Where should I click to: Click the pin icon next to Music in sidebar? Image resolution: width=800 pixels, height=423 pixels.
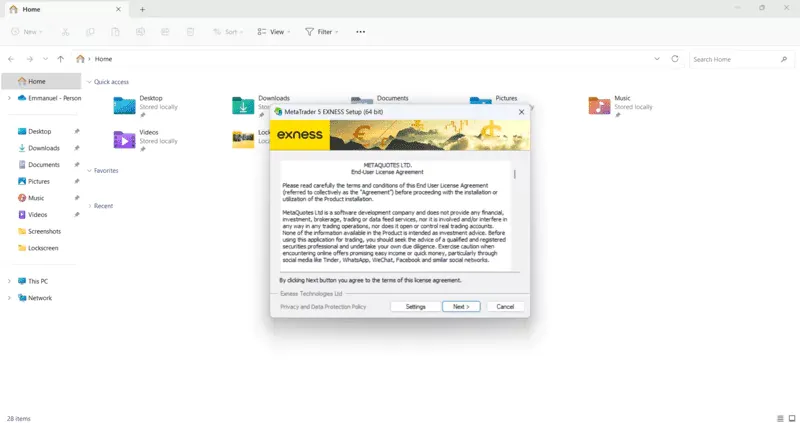point(77,198)
